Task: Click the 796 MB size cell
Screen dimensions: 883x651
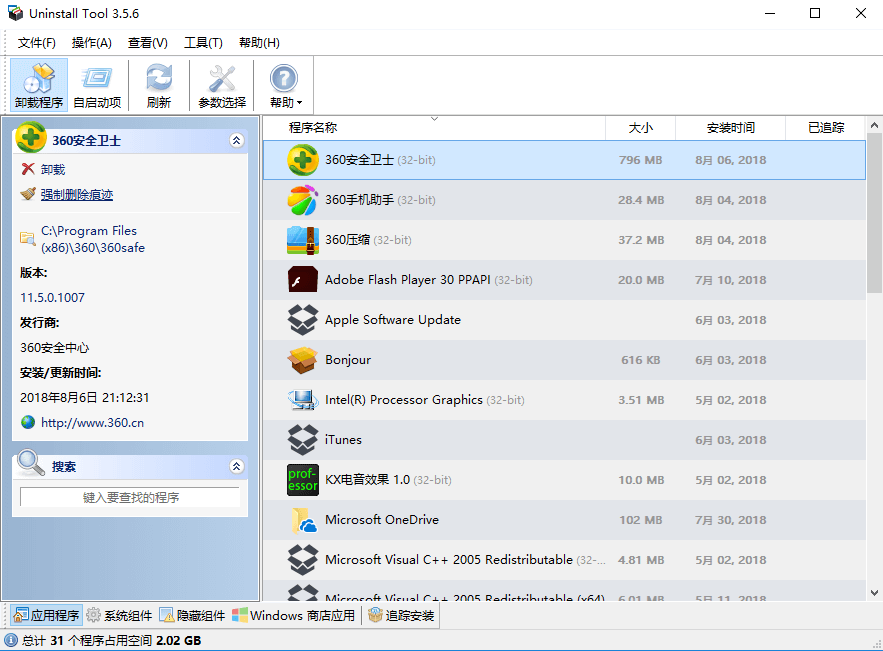Action: (640, 160)
